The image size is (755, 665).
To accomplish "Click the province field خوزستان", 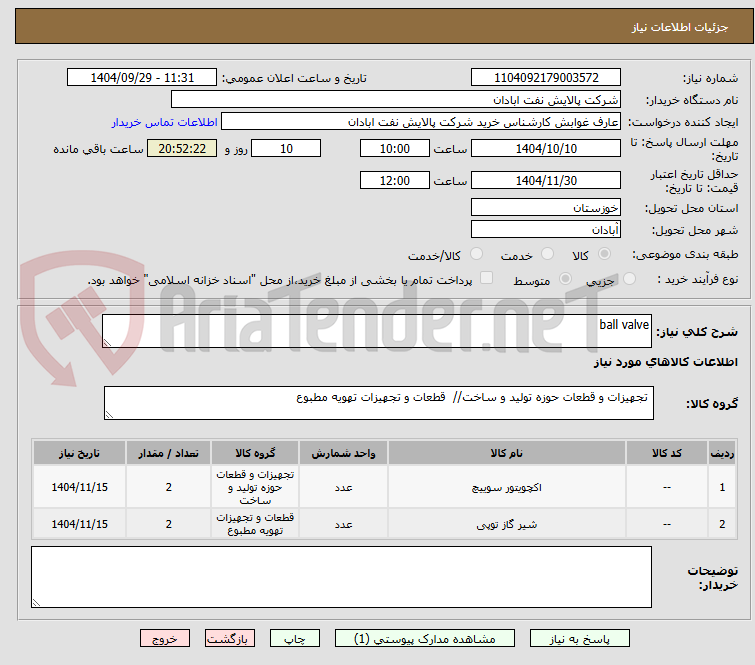I will (546, 208).
